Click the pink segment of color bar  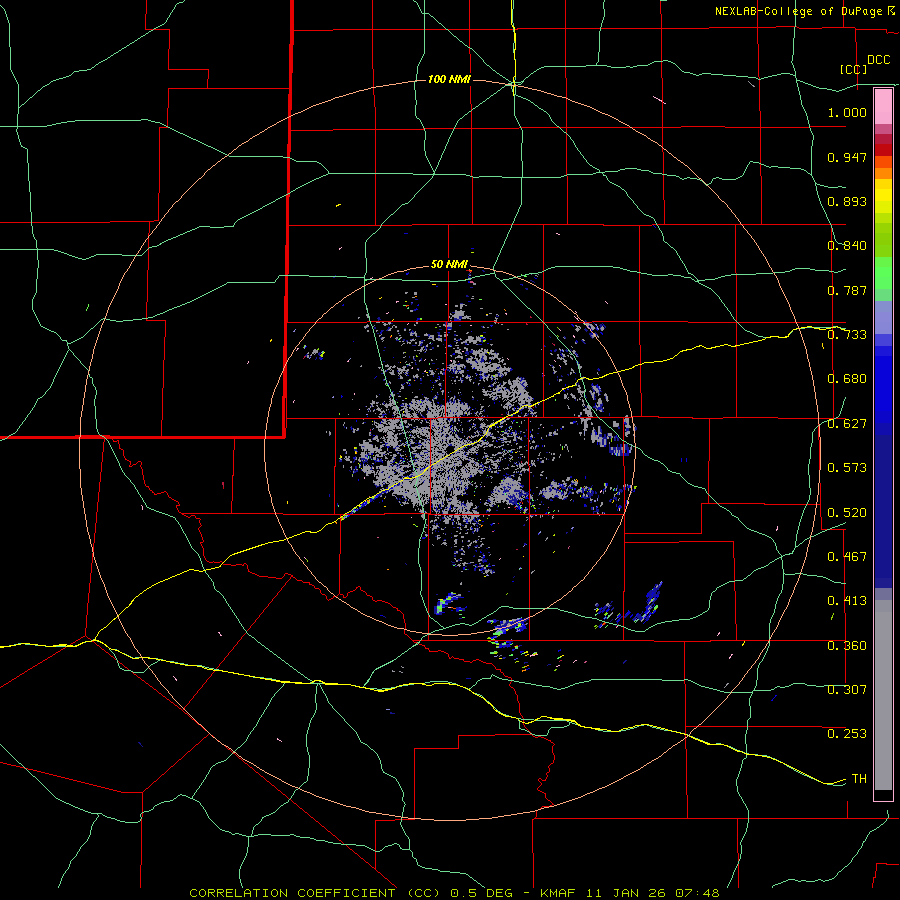(x=883, y=106)
